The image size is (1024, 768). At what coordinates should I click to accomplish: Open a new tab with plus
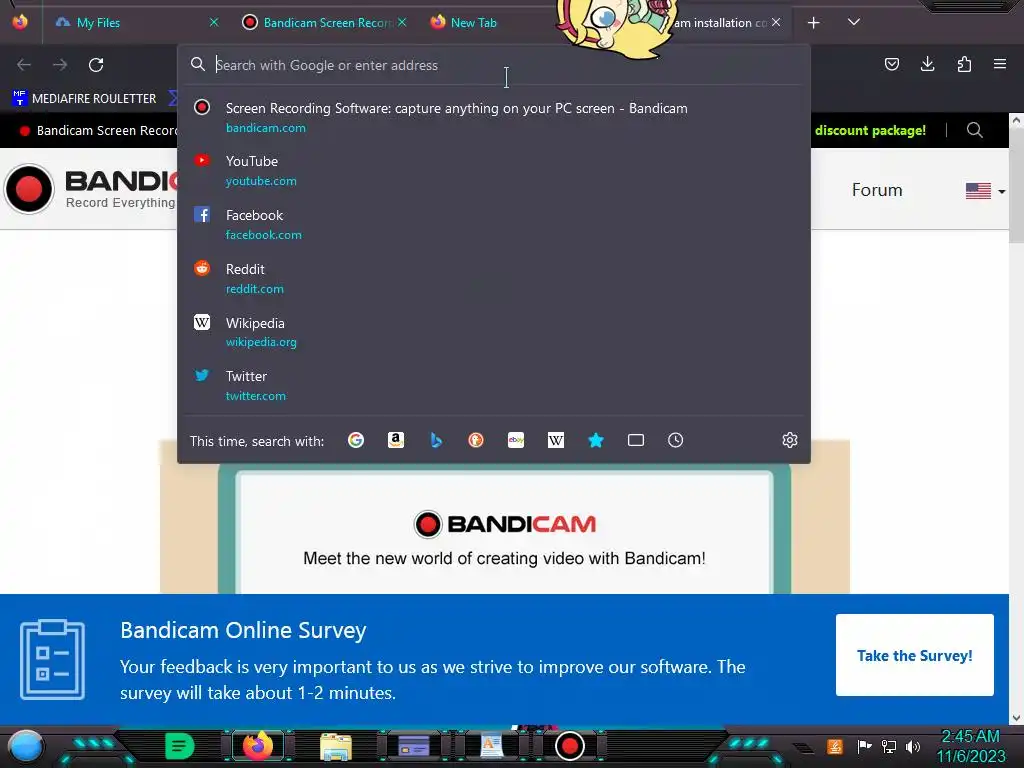(814, 23)
